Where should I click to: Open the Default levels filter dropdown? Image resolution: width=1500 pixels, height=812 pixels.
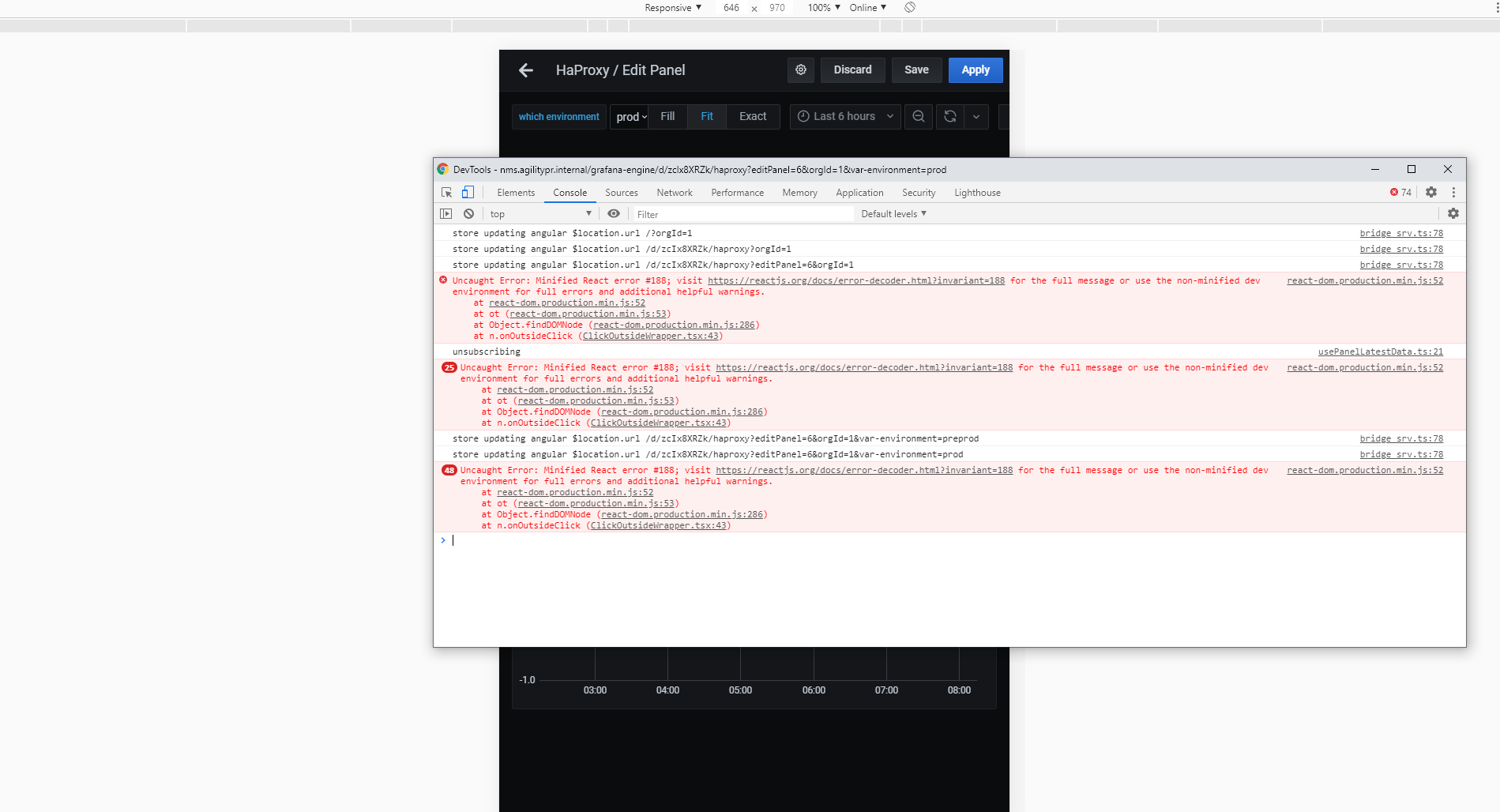point(892,213)
